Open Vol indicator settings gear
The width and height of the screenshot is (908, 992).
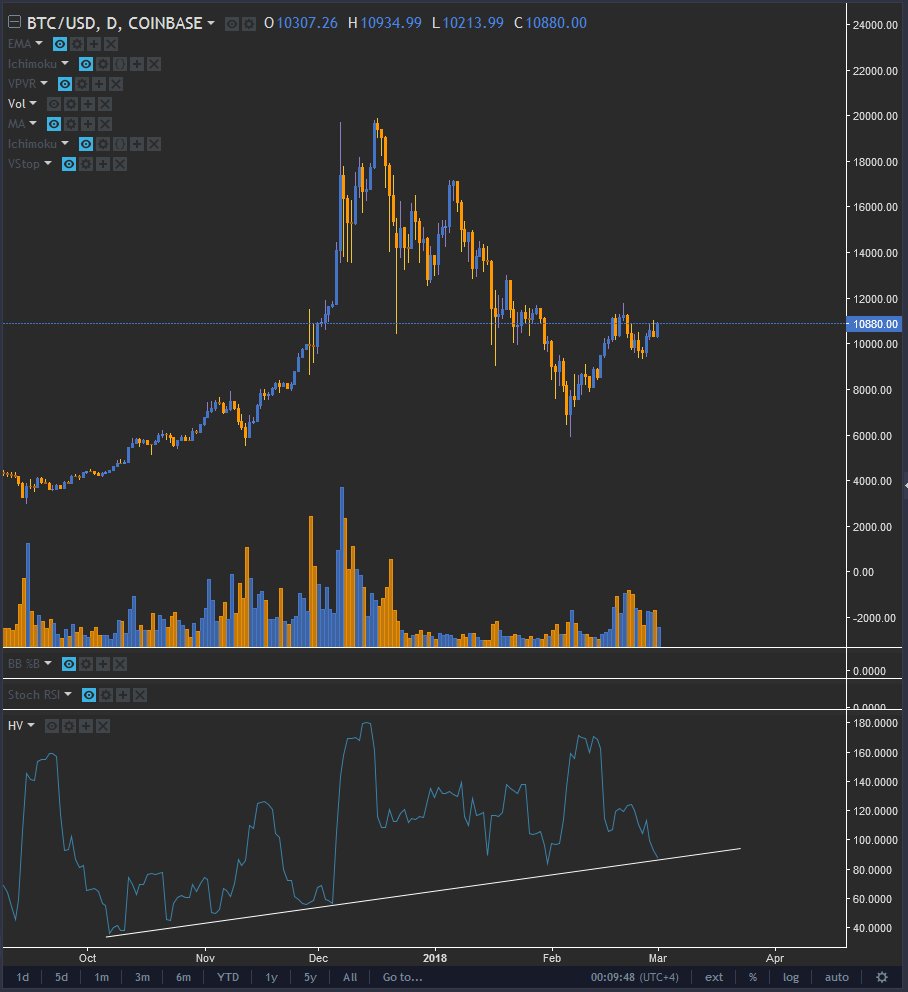pyautogui.click(x=71, y=104)
